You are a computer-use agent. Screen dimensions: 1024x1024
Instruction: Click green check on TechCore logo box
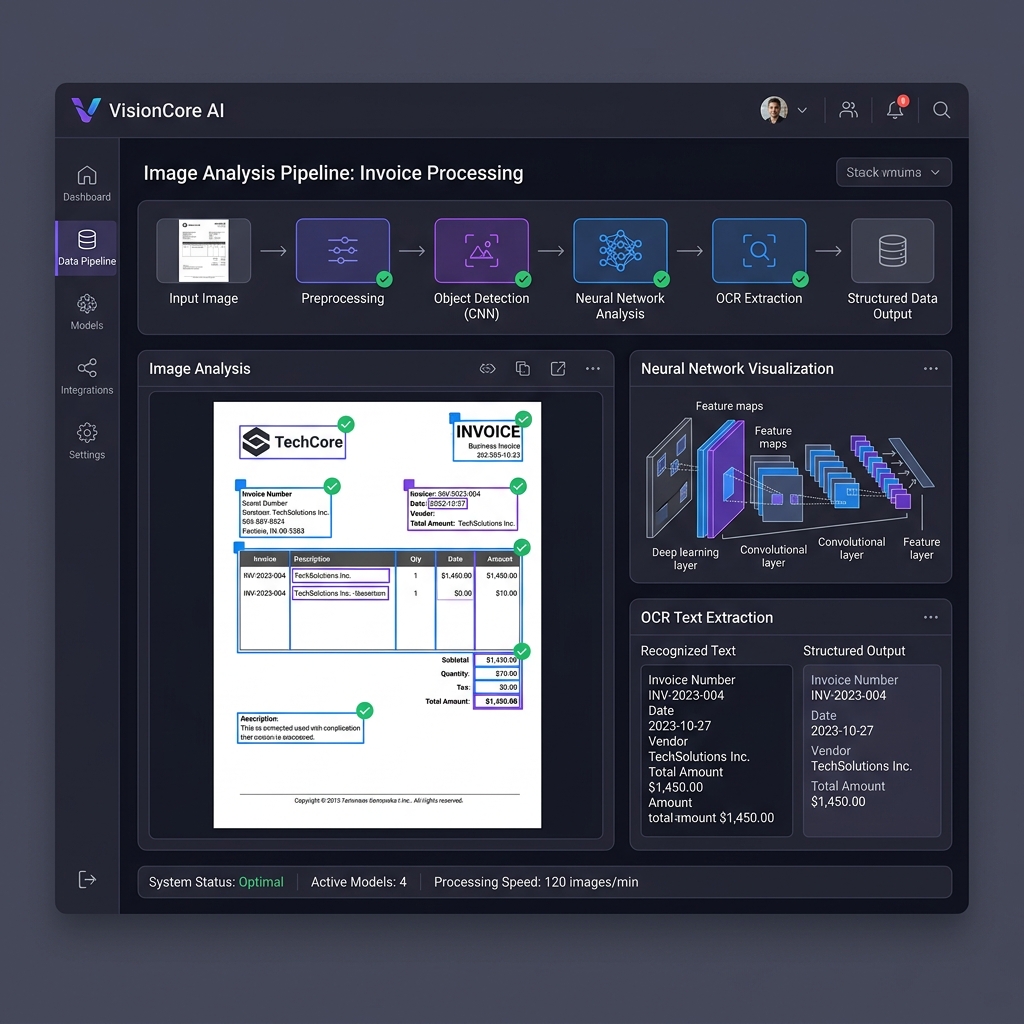346,424
